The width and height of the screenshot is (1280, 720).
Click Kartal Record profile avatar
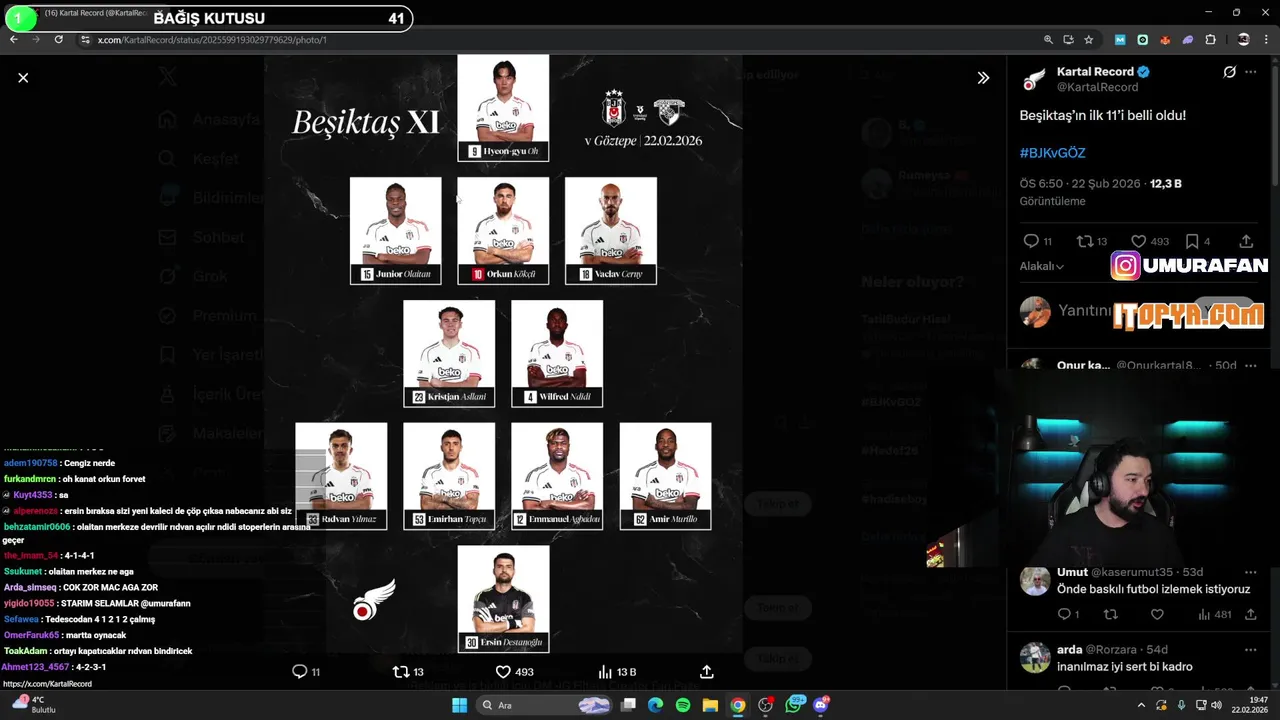click(1035, 79)
